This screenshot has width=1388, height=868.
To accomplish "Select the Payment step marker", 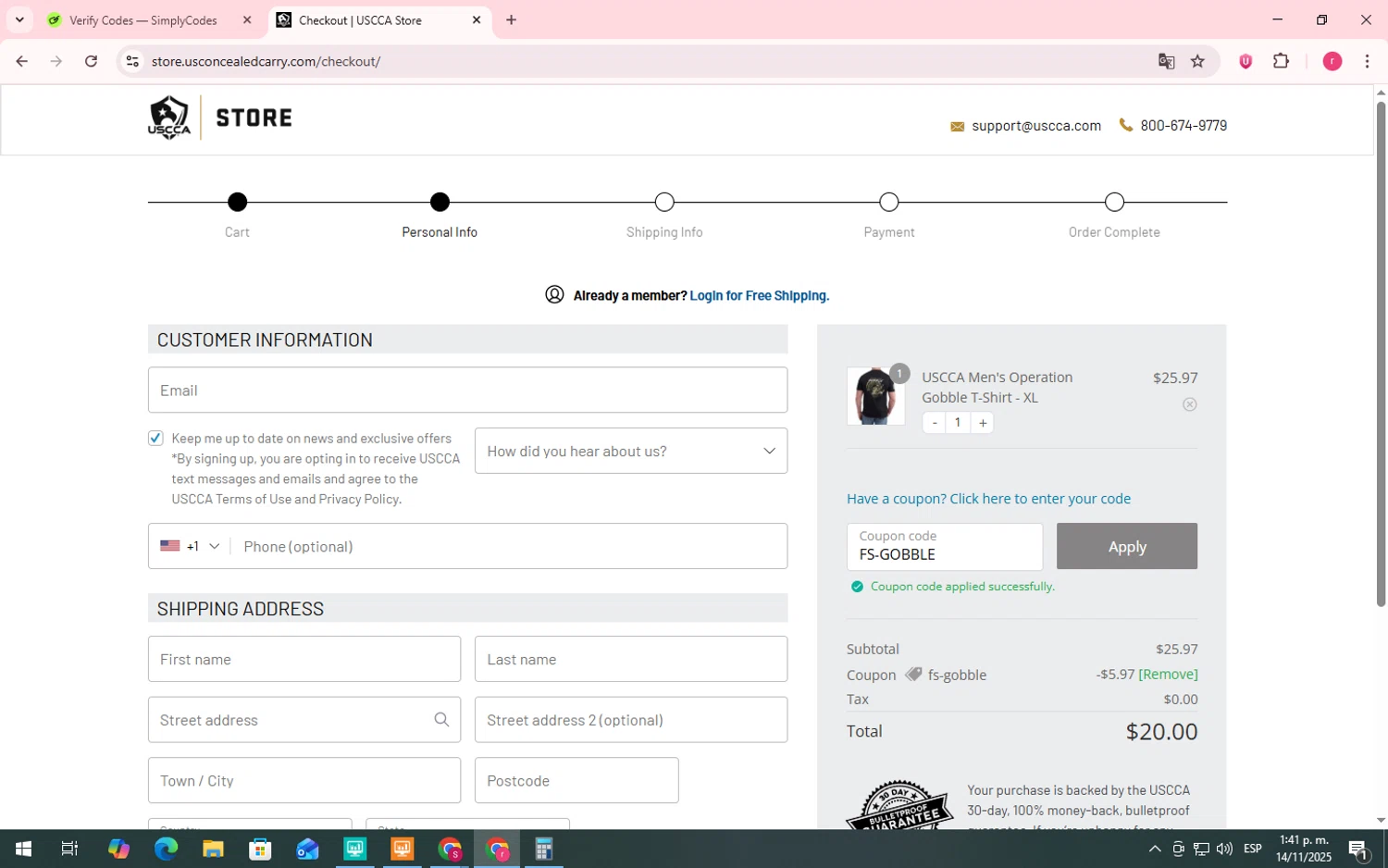I will click(x=889, y=202).
